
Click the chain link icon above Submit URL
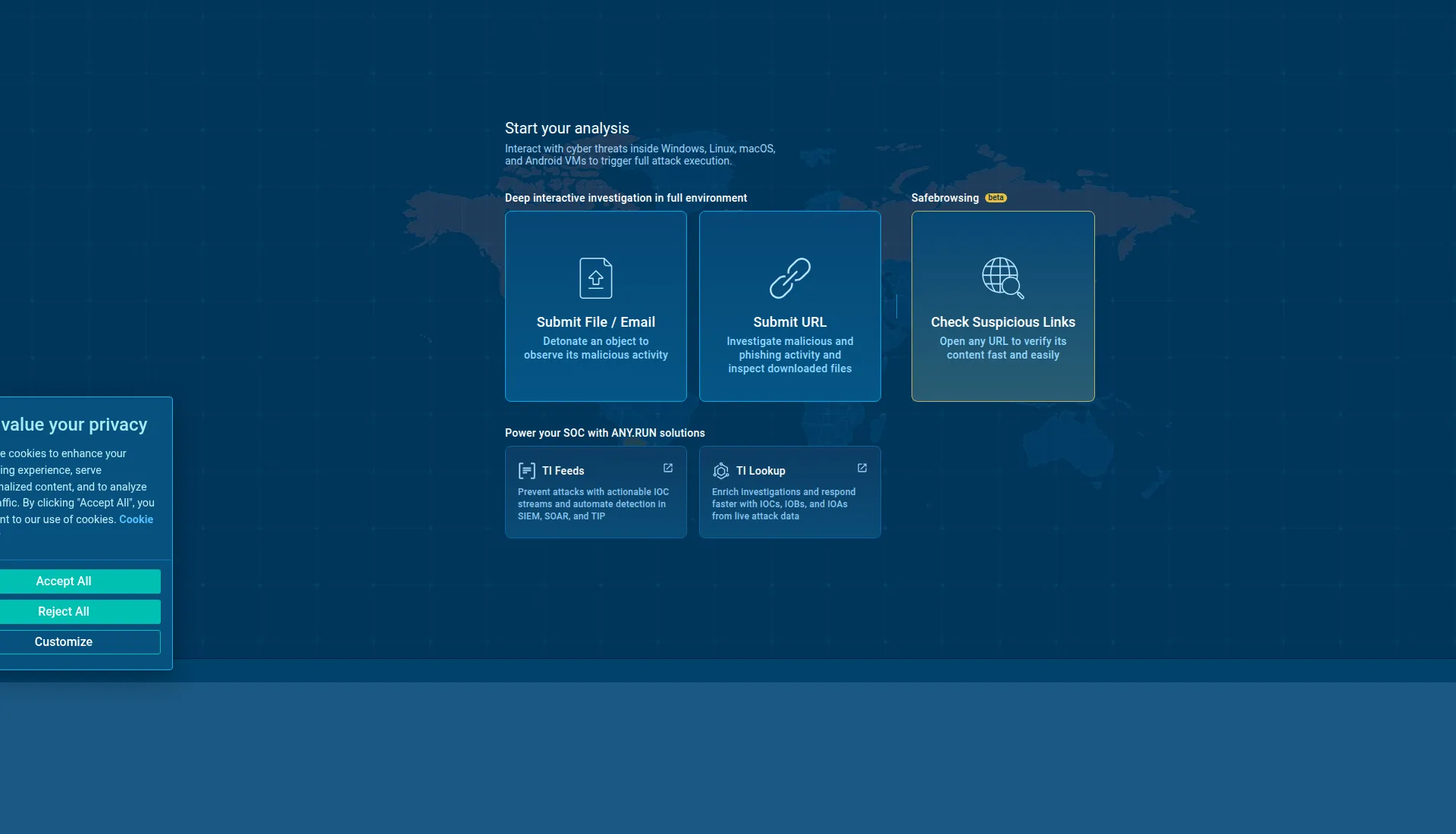pyautogui.click(x=790, y=278)
